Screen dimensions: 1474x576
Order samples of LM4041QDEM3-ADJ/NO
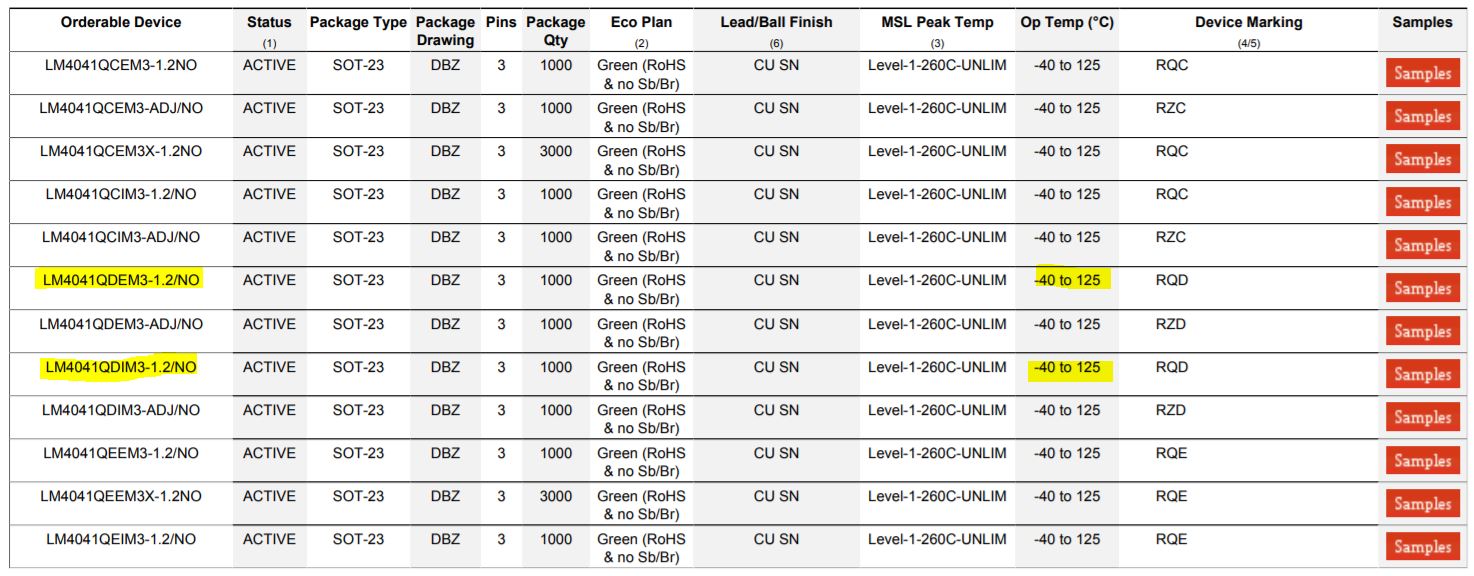tap(1422, 331)
